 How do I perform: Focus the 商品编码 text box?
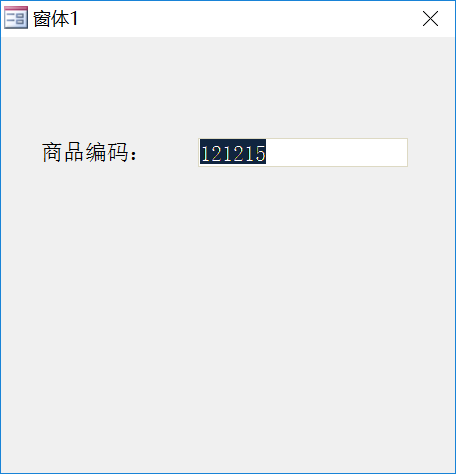[303, 152]
